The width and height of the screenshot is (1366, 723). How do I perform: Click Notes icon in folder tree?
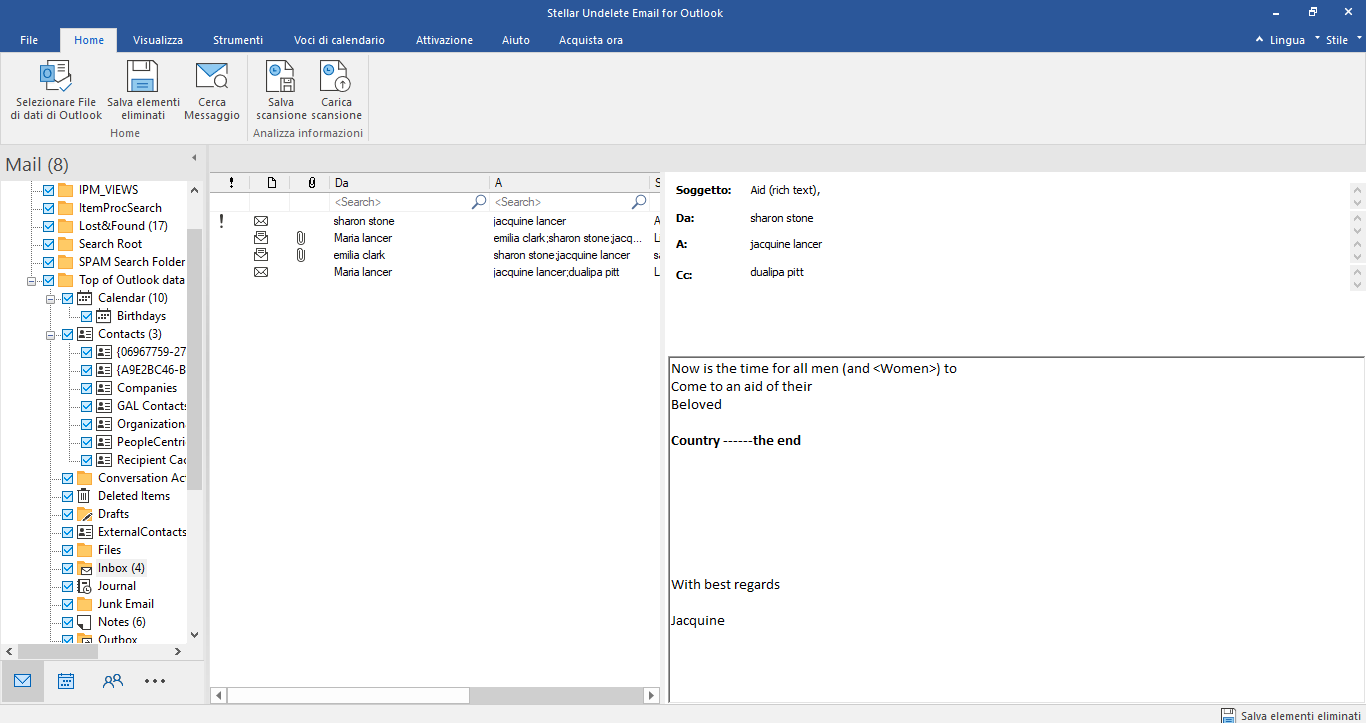[x=85, y=622]
